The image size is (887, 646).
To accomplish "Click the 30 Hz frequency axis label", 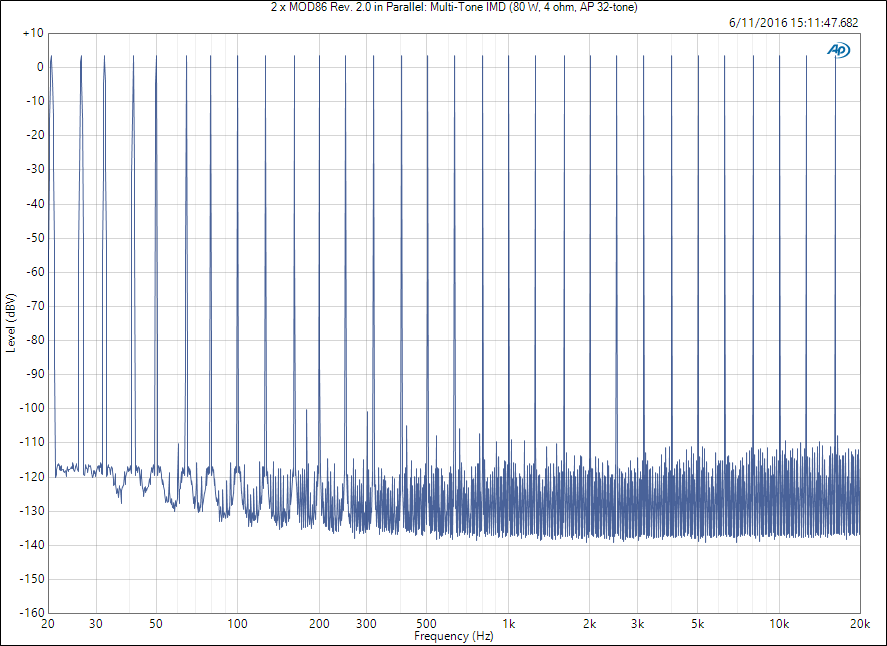I will click(x=96, y=623).
